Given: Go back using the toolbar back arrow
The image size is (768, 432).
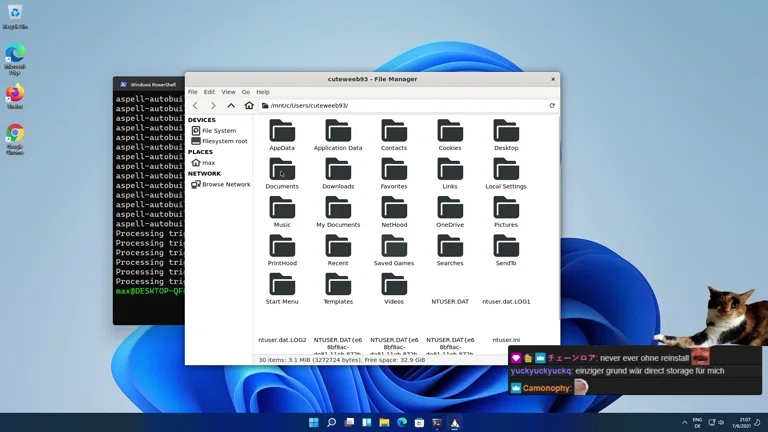Looking at the screenshot, I should pos(195,105).
